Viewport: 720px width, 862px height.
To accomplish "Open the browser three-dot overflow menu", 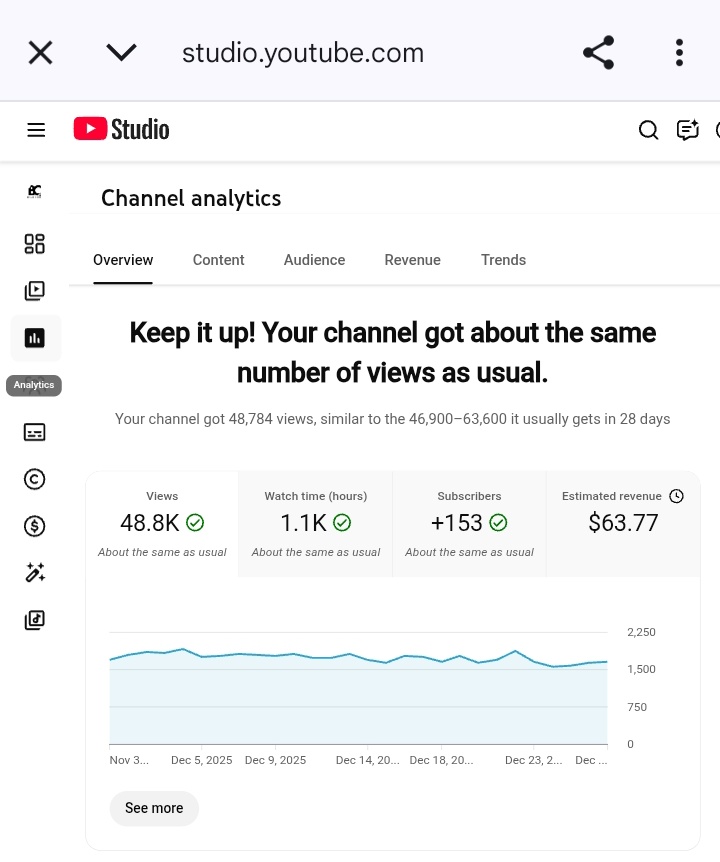I will [x=679, y=52].
